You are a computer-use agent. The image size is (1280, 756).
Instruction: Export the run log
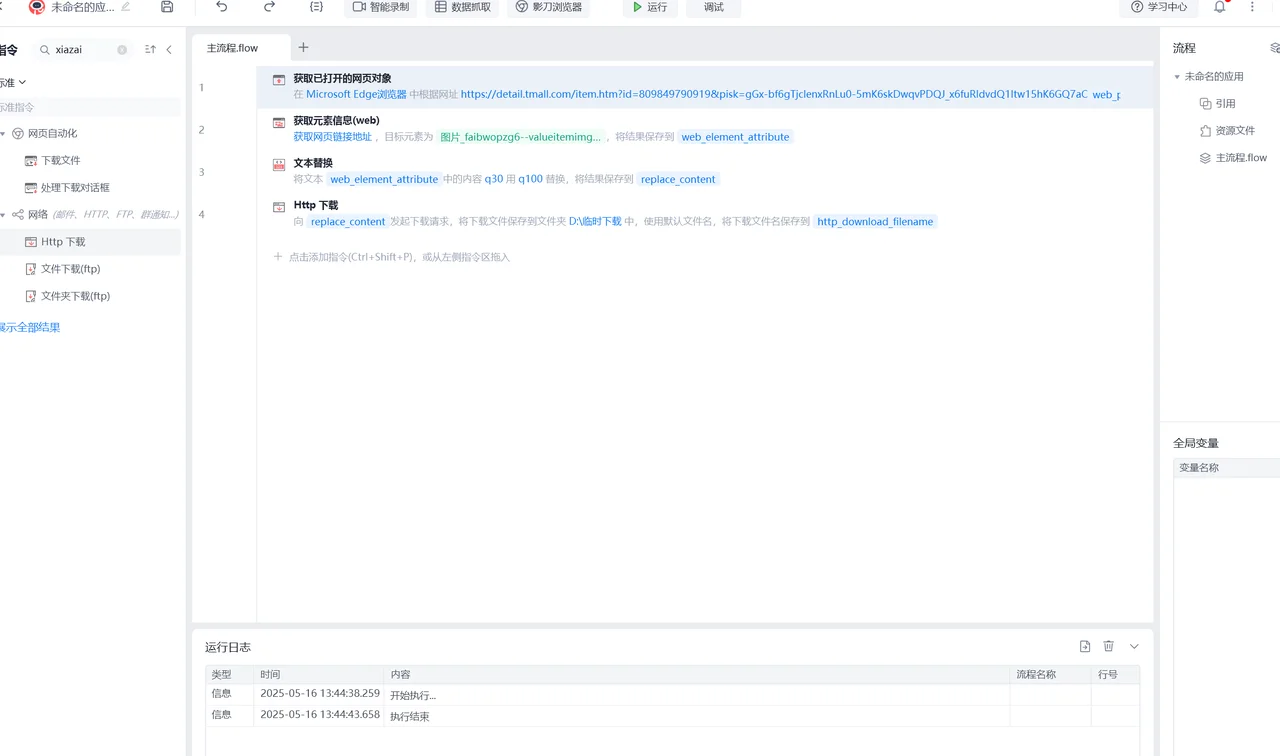[1085, 647]
